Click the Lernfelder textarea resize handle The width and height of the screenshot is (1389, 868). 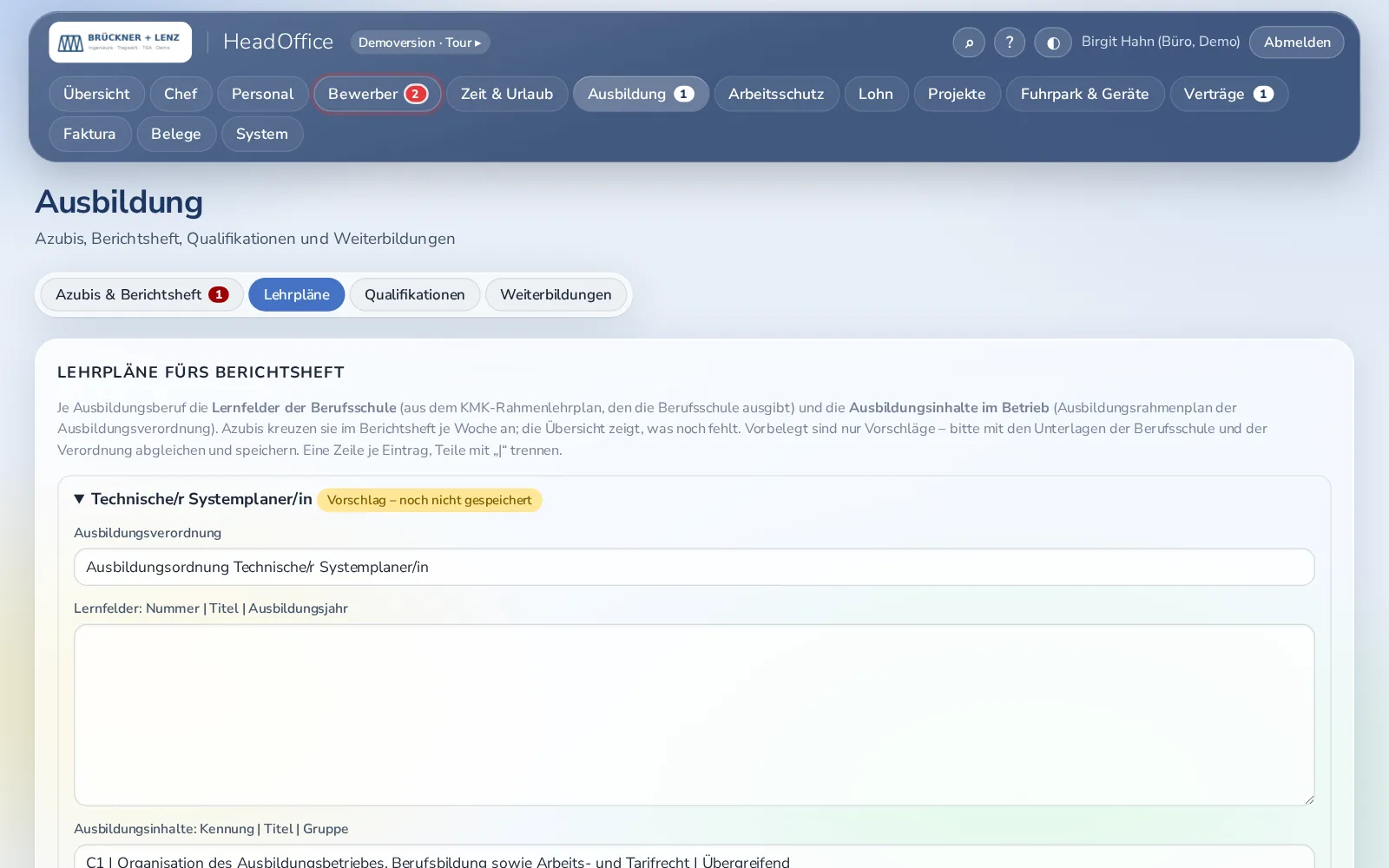tap(1308, 799)
